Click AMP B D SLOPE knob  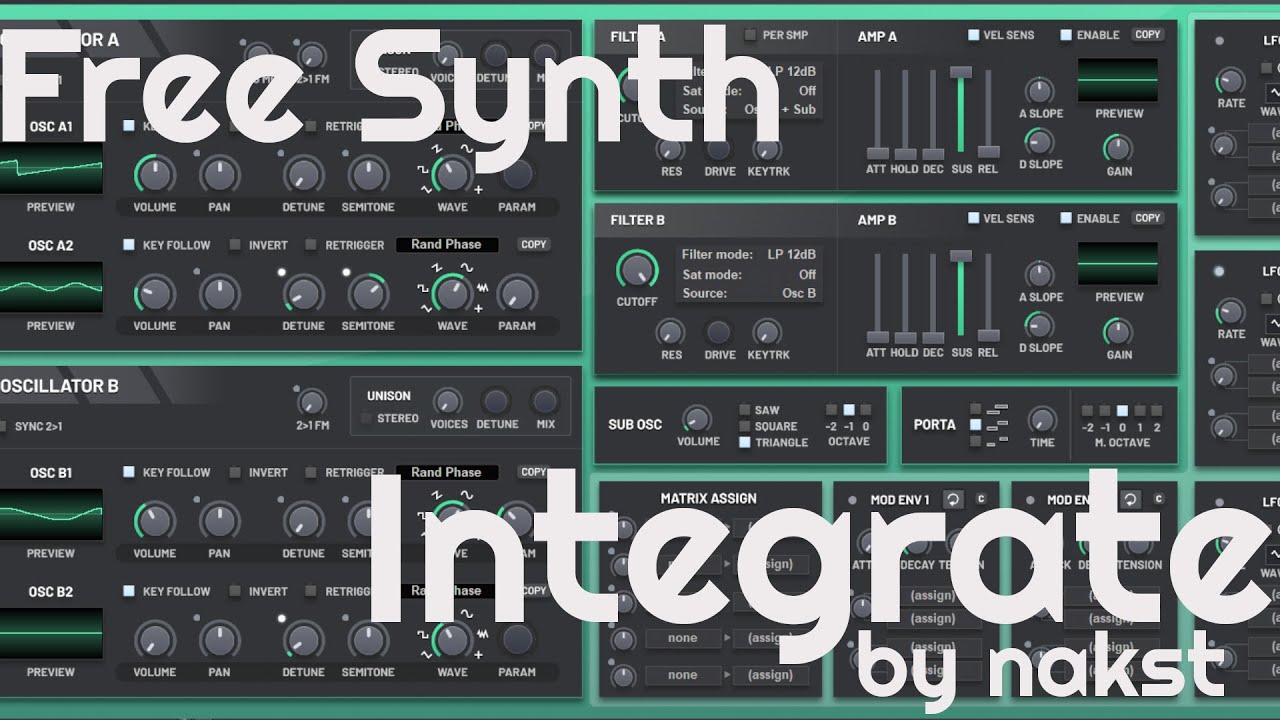click(x=1039, y=325)
